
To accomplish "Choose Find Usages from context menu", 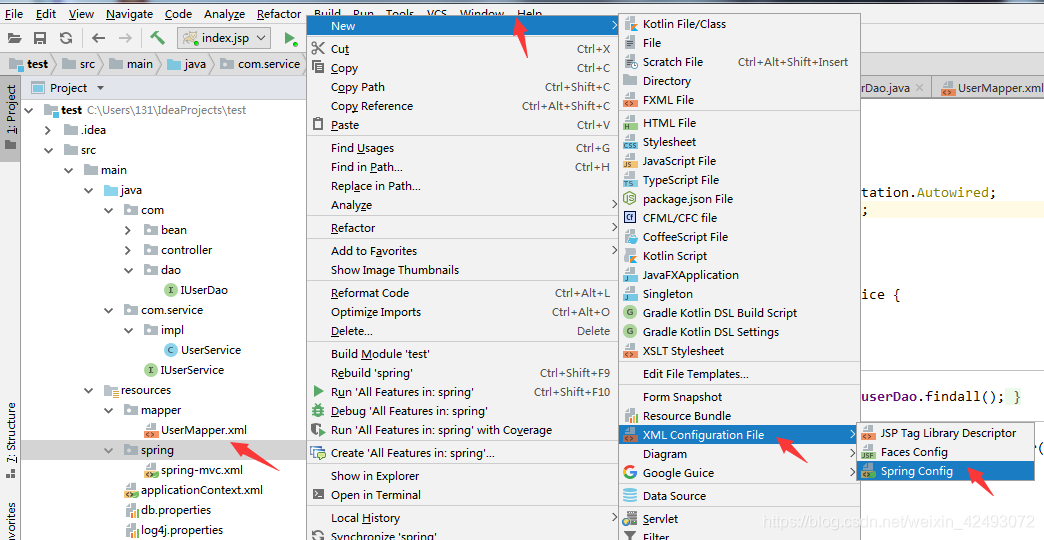I will [x=461, y=148].
